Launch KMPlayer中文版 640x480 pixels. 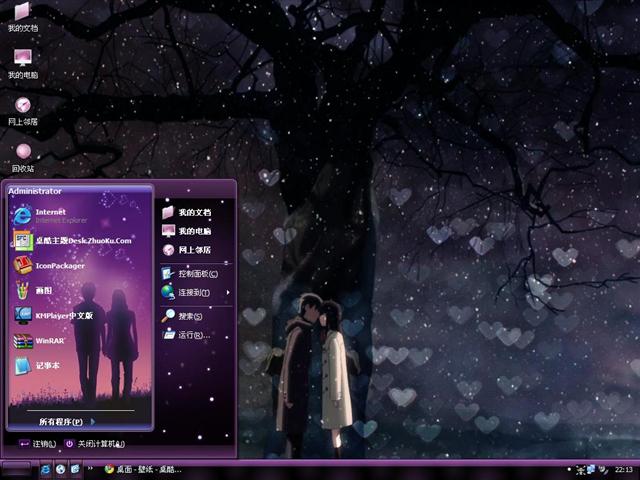click(x=53, y=316)
